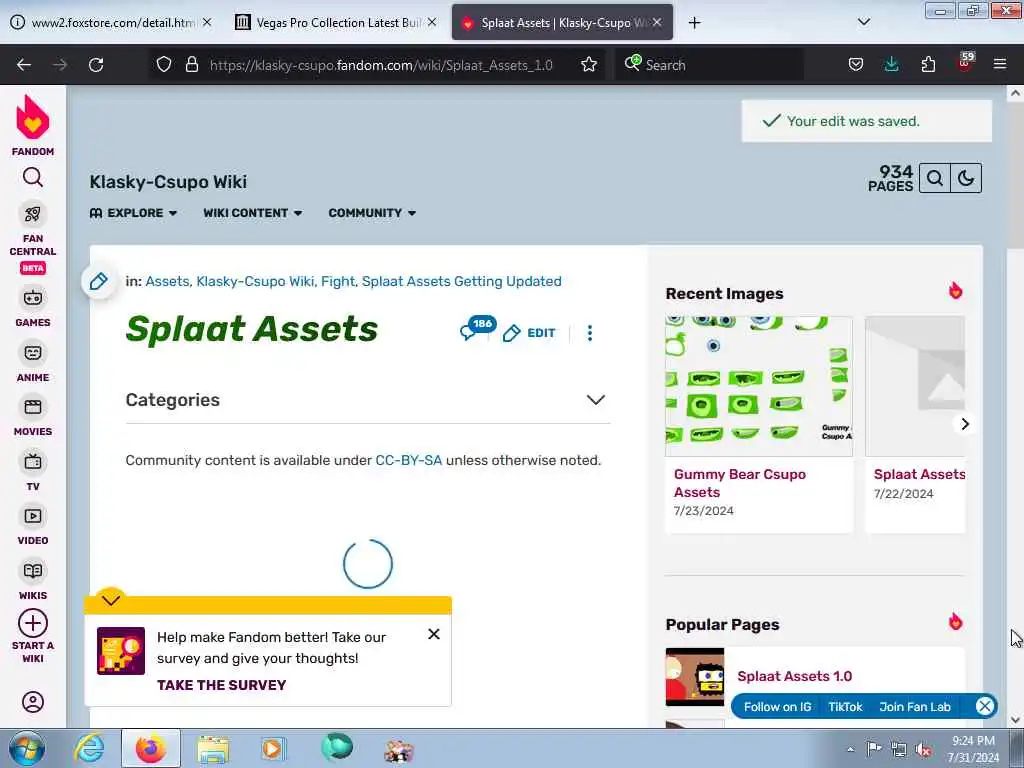Expand the Community dropdown menu

372,213
